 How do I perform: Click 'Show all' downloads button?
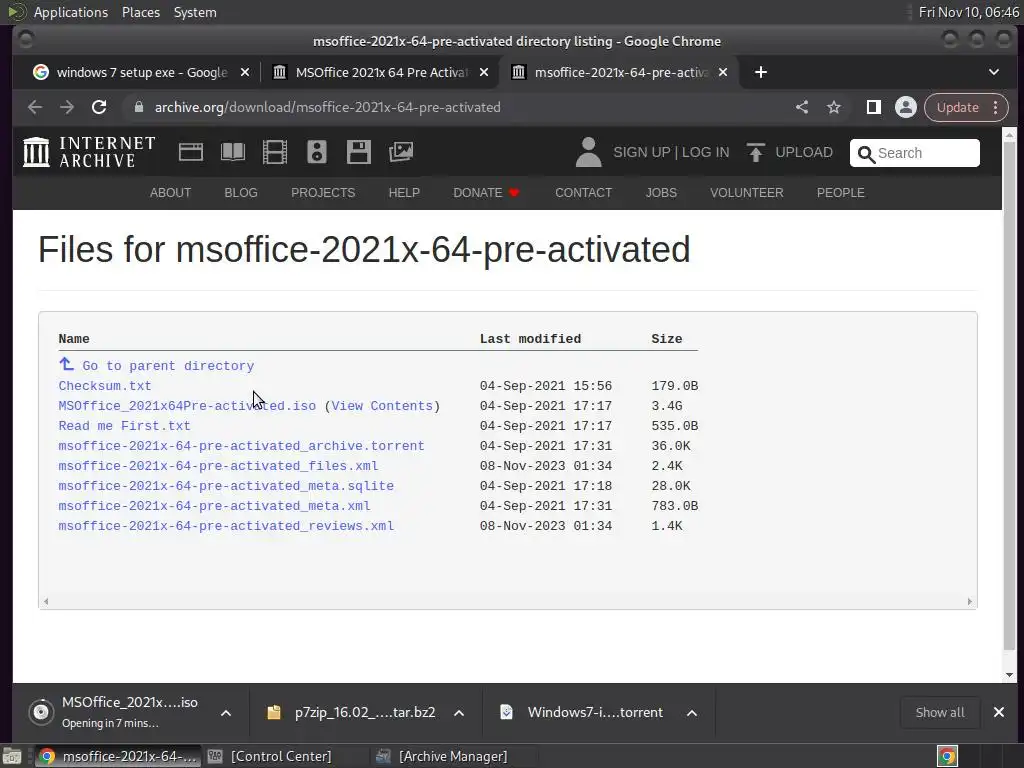click(x=940, y=712)
